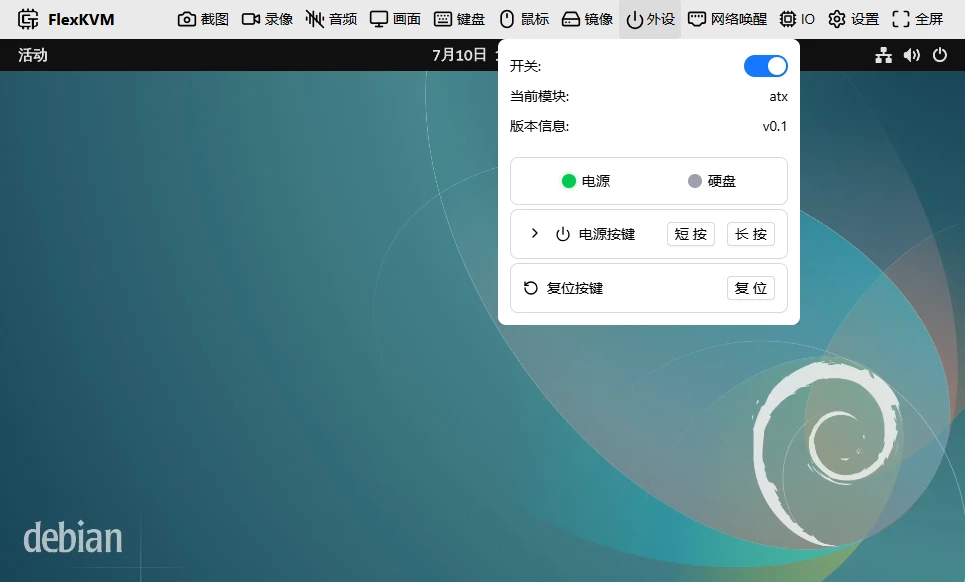Screen dimensions: 965x582
Task: Toggle the 开关 switch off
Action: 766,66
